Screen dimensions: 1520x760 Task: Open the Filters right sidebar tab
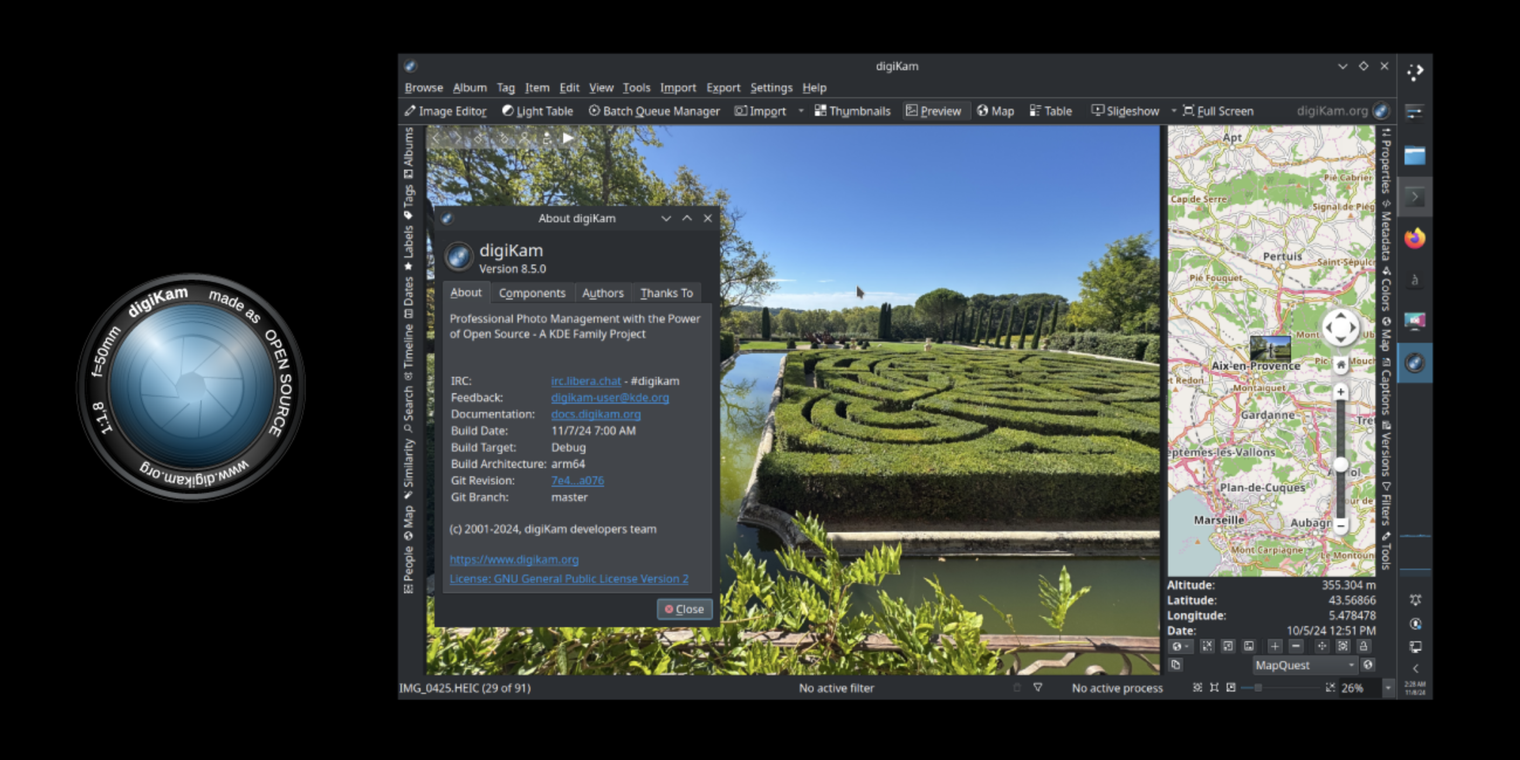1386,503
